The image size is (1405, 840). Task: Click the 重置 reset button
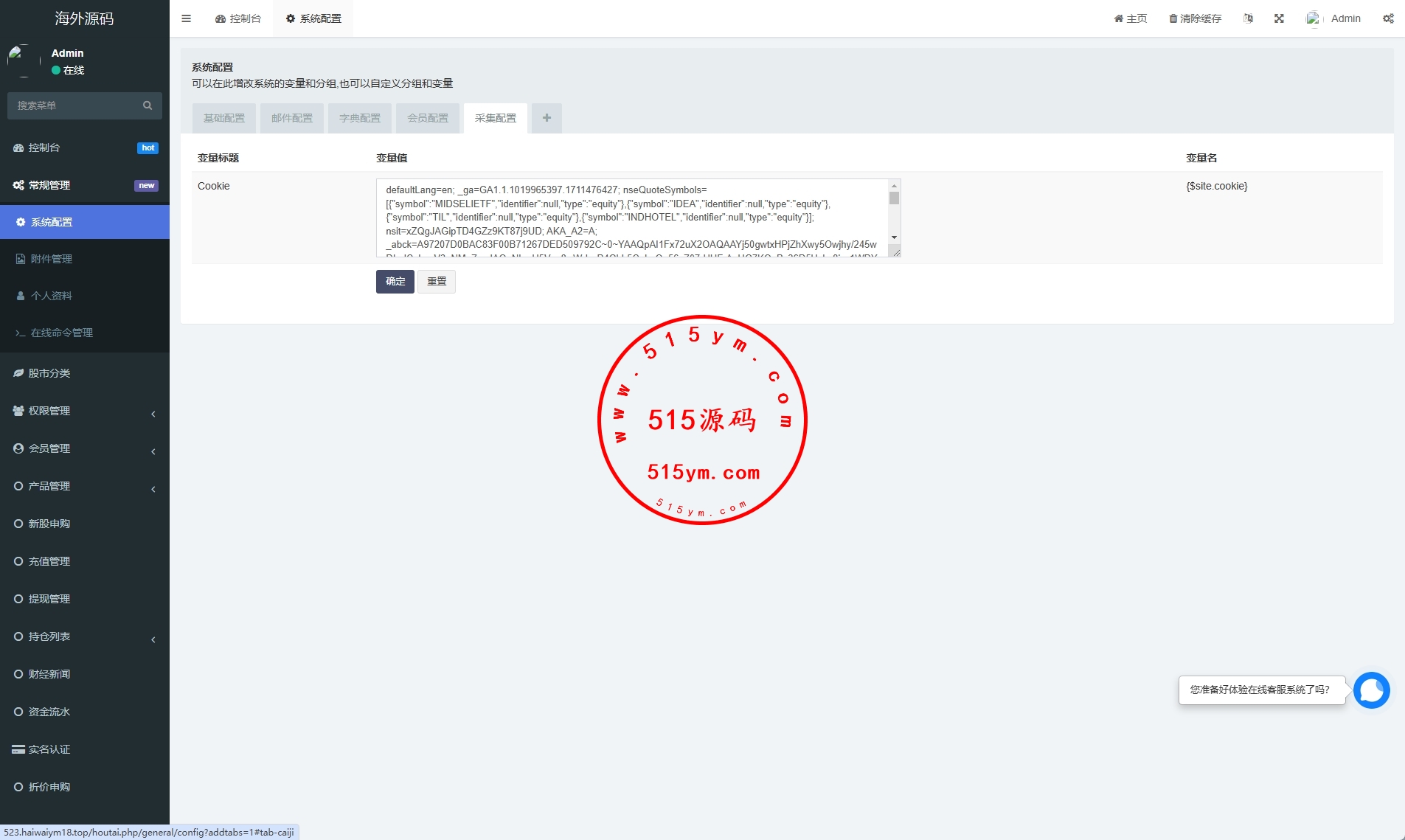pyautogui.click(x=437, y=281)
